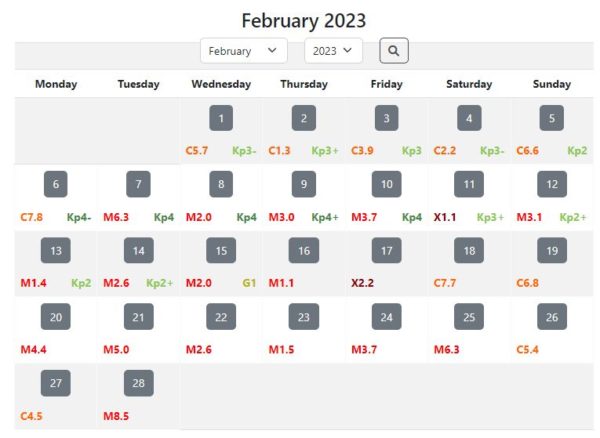Select the Kp4+ index on Thursday
The height and width of the screenshot is (438, 600).
[x=324, y=217]
